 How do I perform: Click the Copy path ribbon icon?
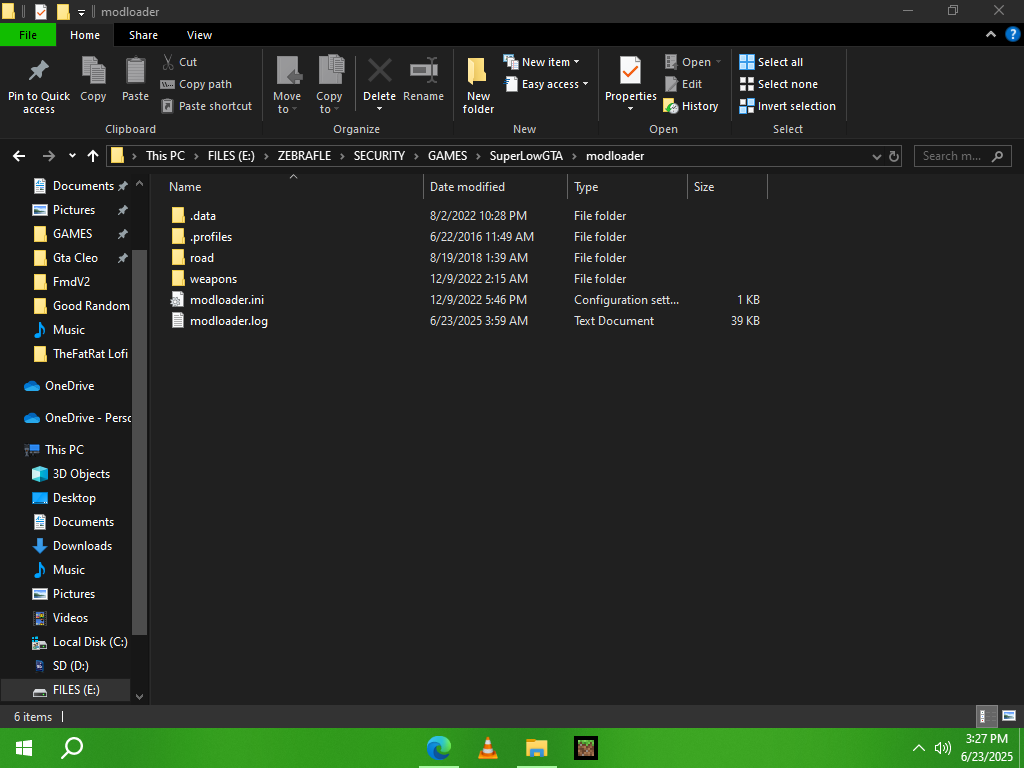point(167,84)
